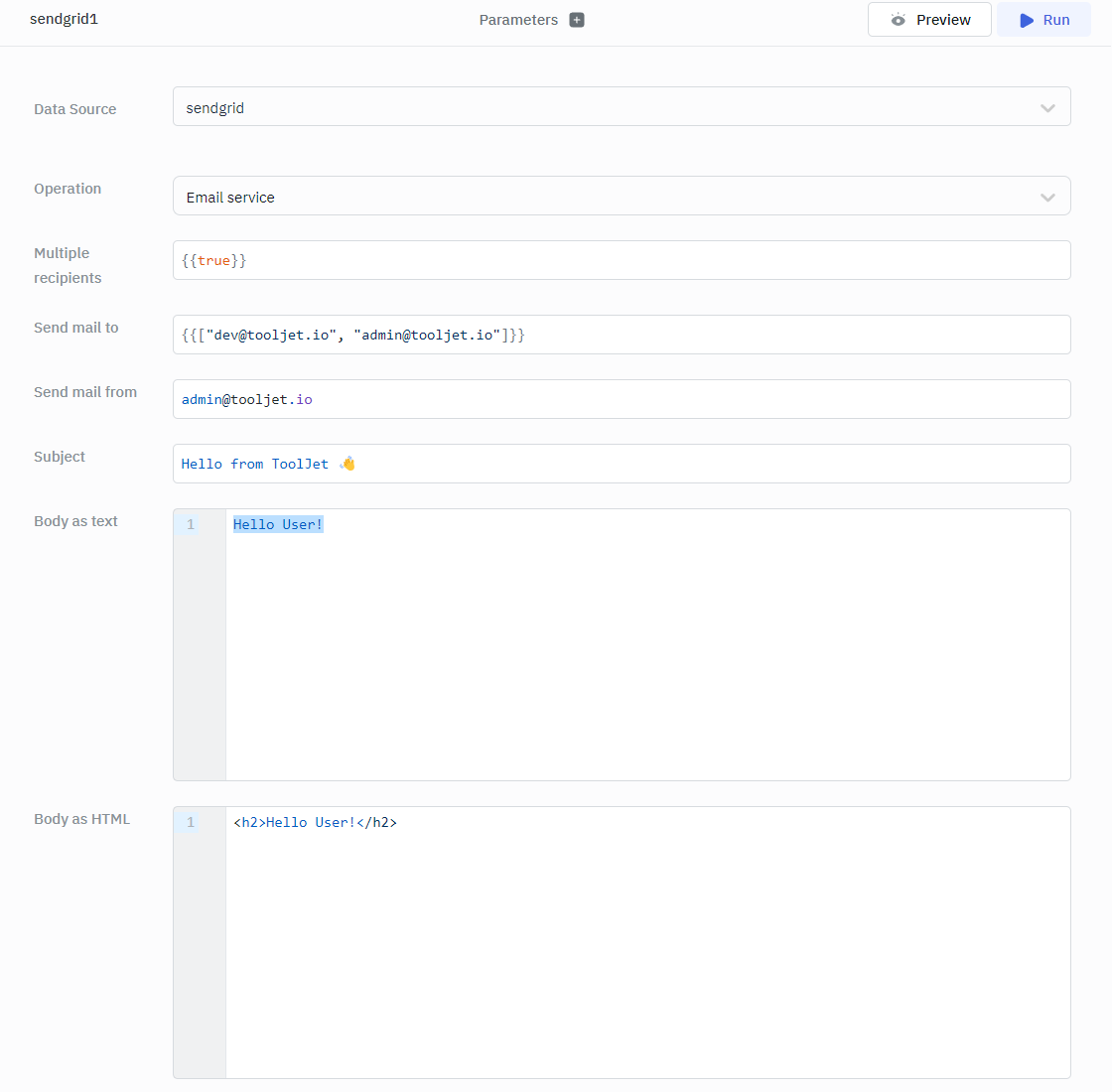Click the plus icon beside Parameters

pos(577,20)
